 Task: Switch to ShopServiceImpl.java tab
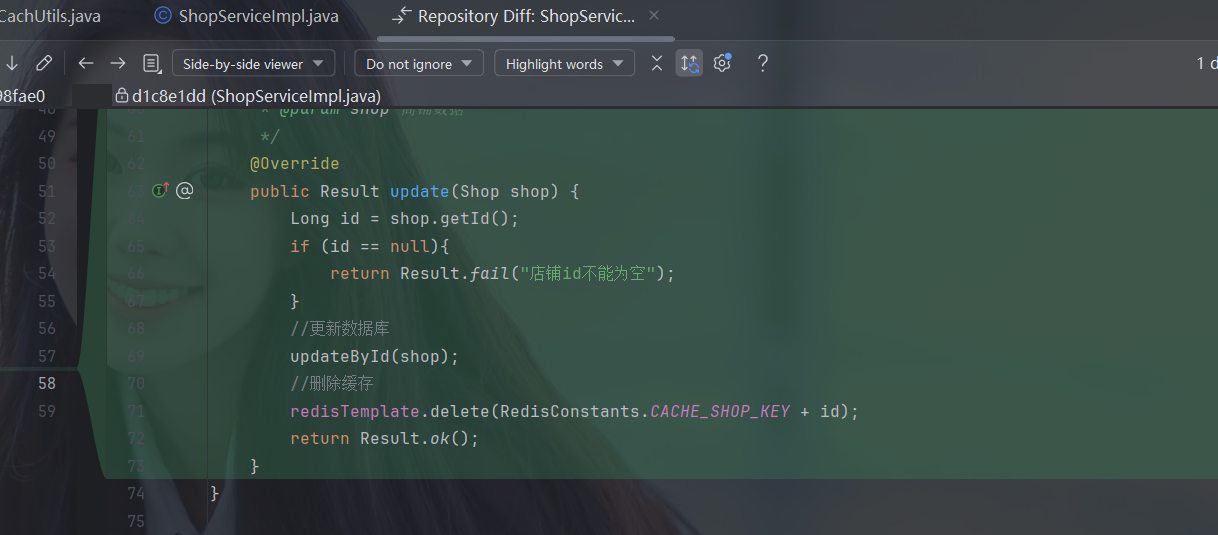246,16
